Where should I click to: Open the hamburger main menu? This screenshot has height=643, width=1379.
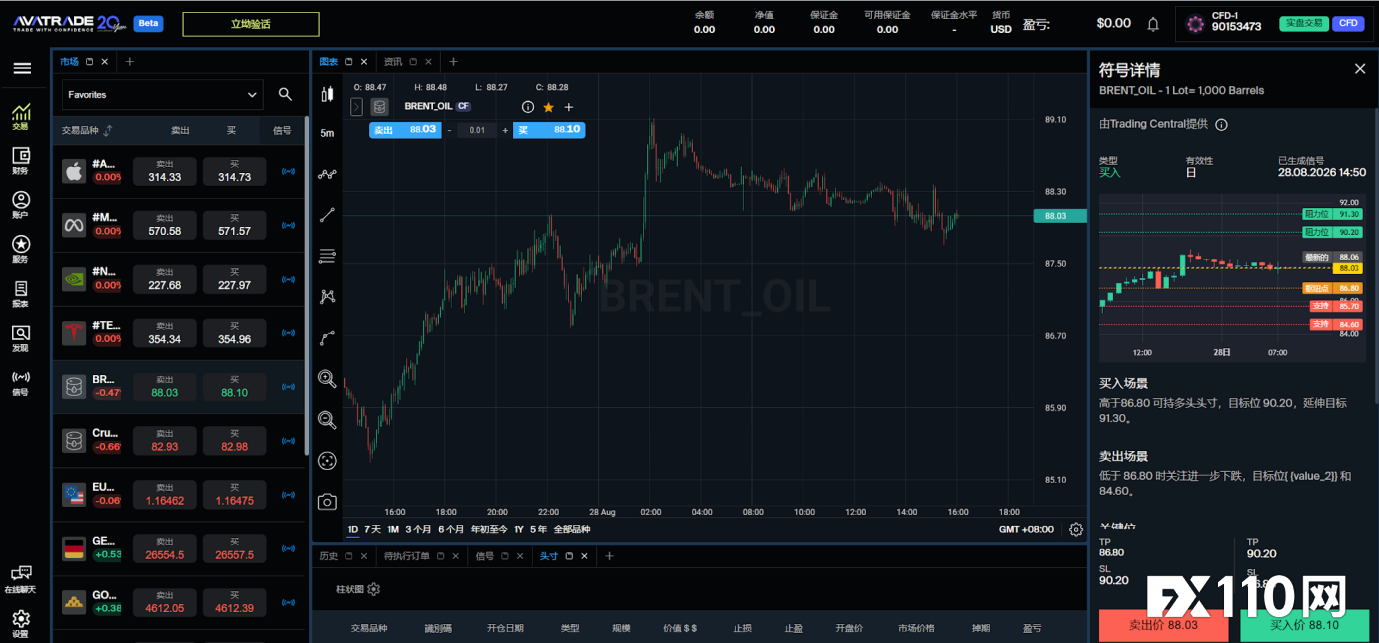click(21, 68)
